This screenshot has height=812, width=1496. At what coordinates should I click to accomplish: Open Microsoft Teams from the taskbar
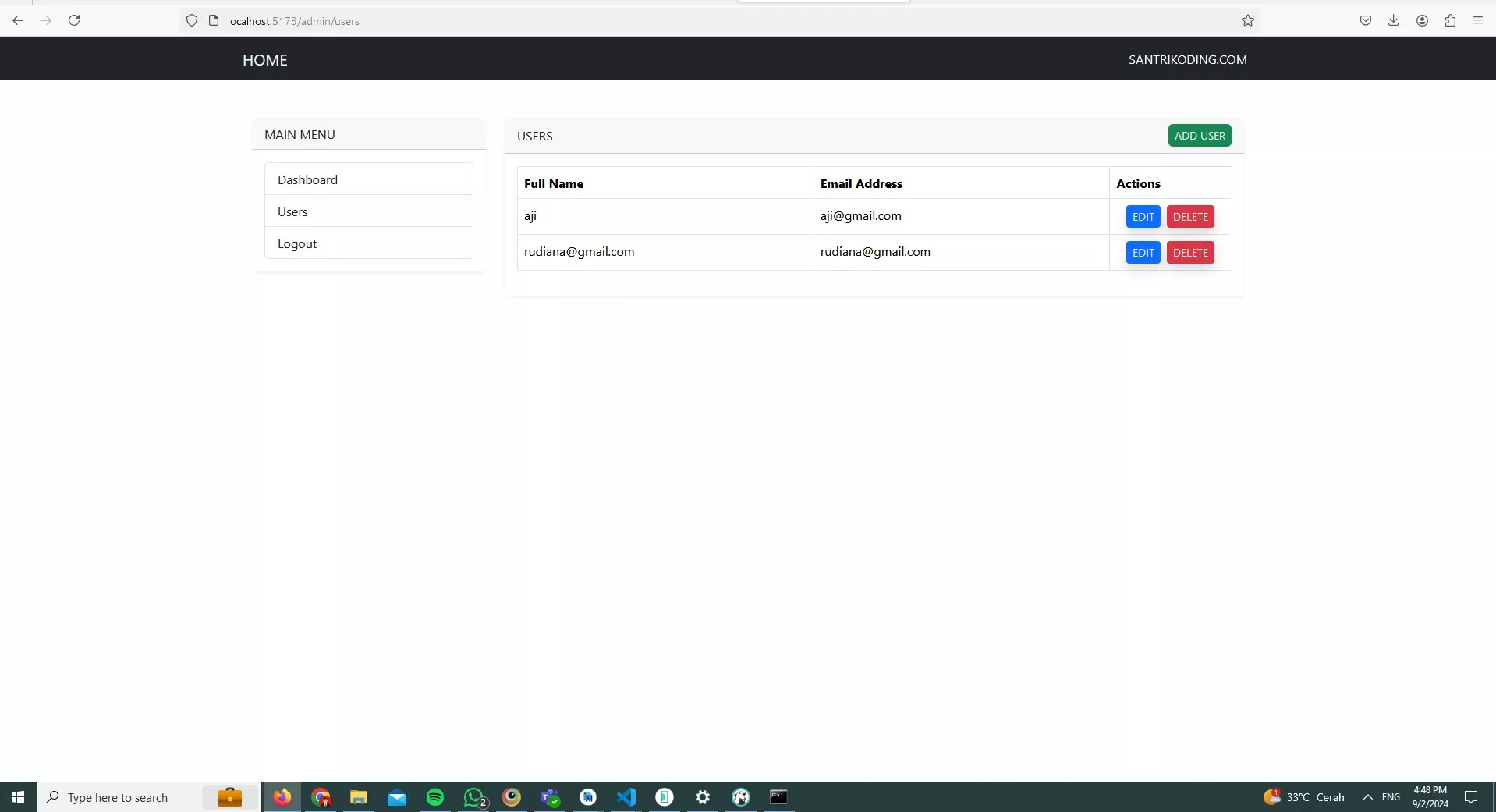pos(550,797)
